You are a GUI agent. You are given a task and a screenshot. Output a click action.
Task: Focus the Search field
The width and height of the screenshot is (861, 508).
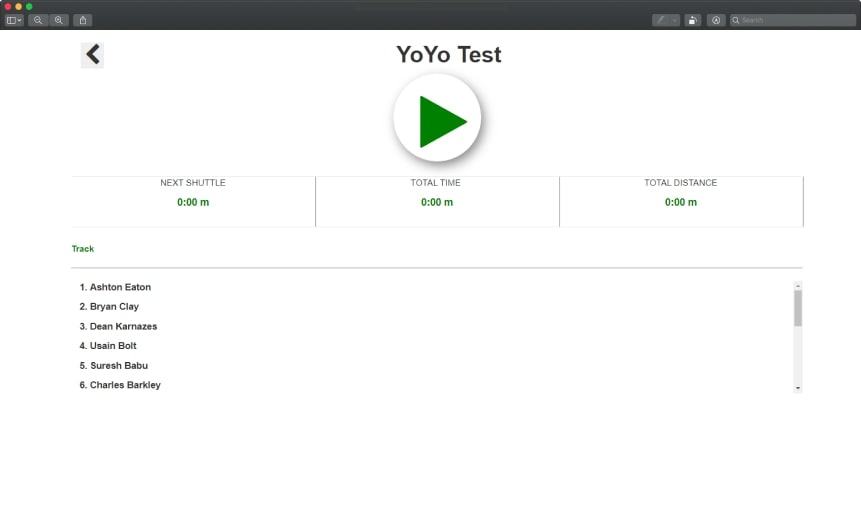click(x=790, y=20)
